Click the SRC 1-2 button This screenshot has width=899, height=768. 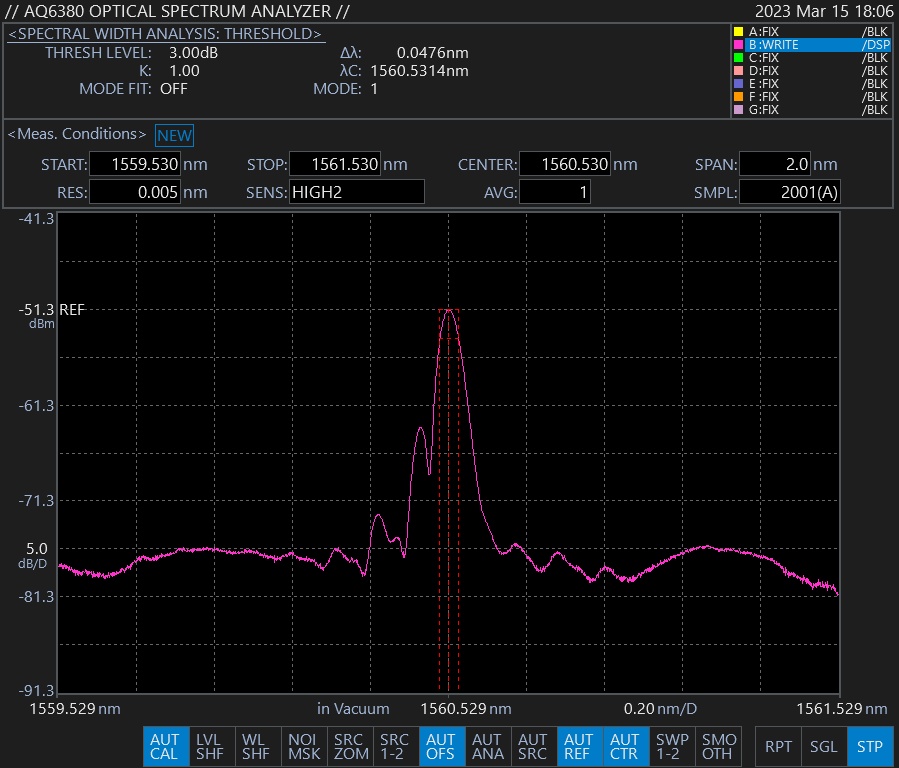click(395, 746)
